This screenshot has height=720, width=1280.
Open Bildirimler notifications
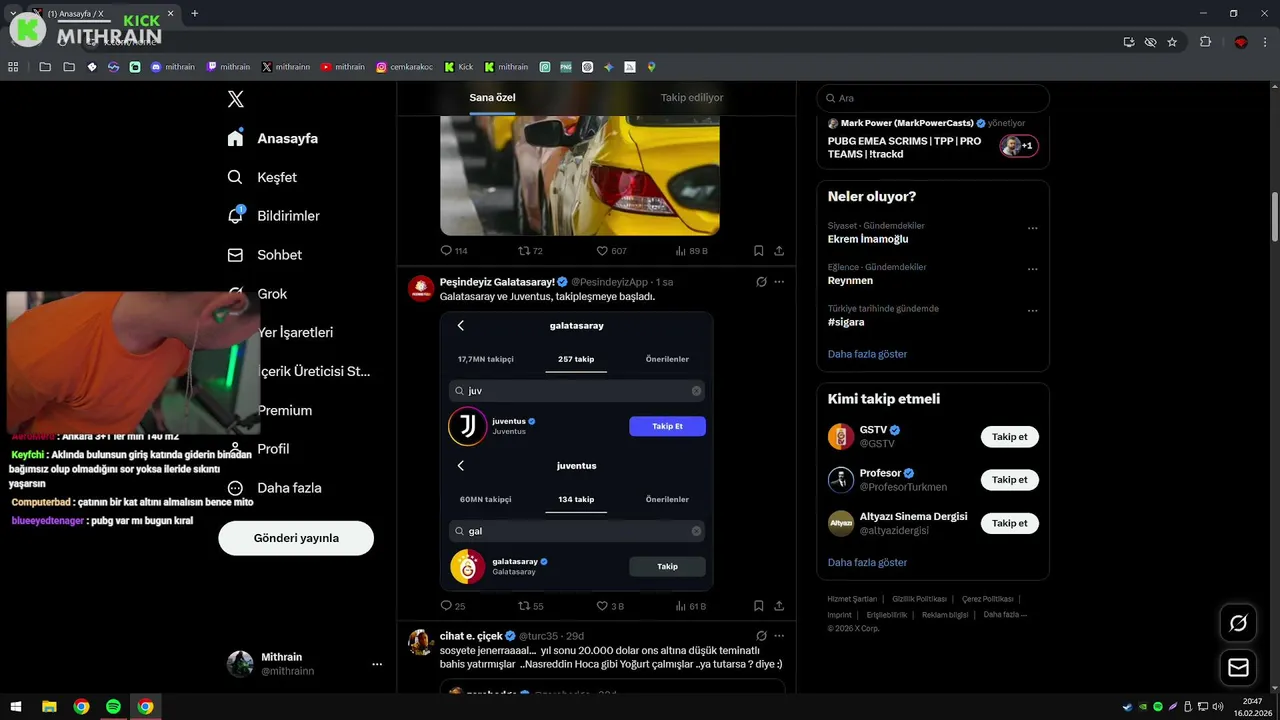(x=273, y=216)
